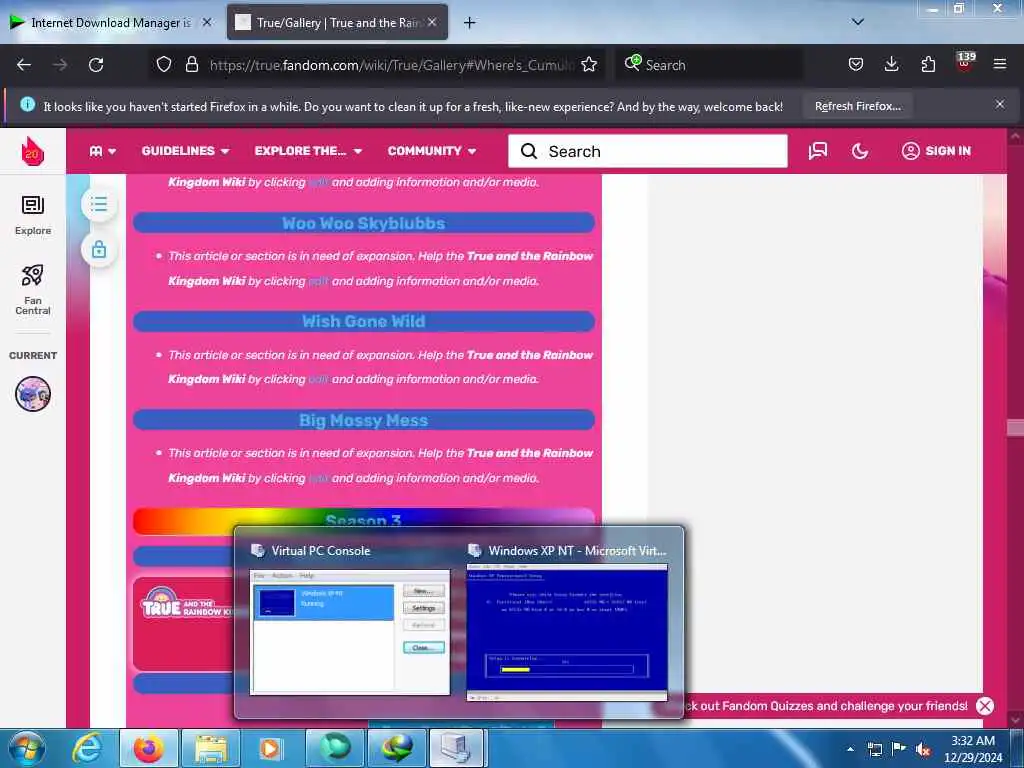Image resolution: width=1024 pixels, height=768 pixels.
Task: Open Windows Explorer folder taskbar icon
Action: (x=210, y=748)
